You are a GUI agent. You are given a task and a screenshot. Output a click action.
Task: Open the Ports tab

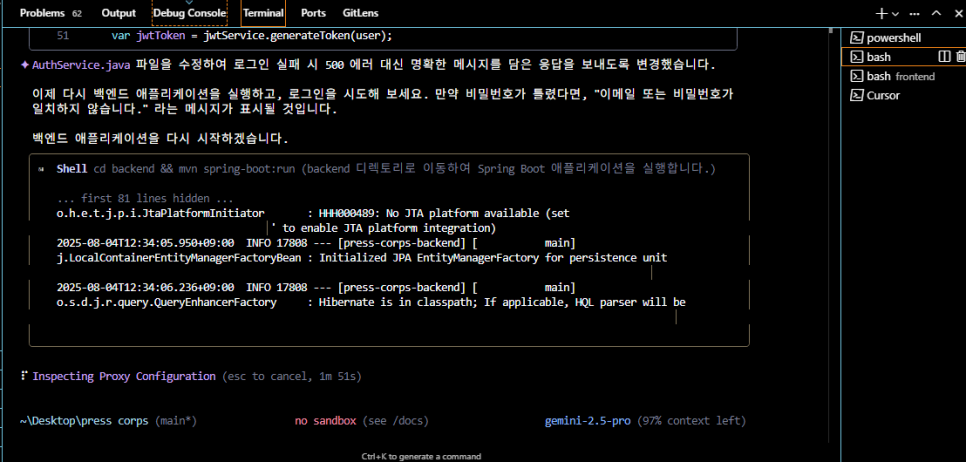click(x=314, y=13)
